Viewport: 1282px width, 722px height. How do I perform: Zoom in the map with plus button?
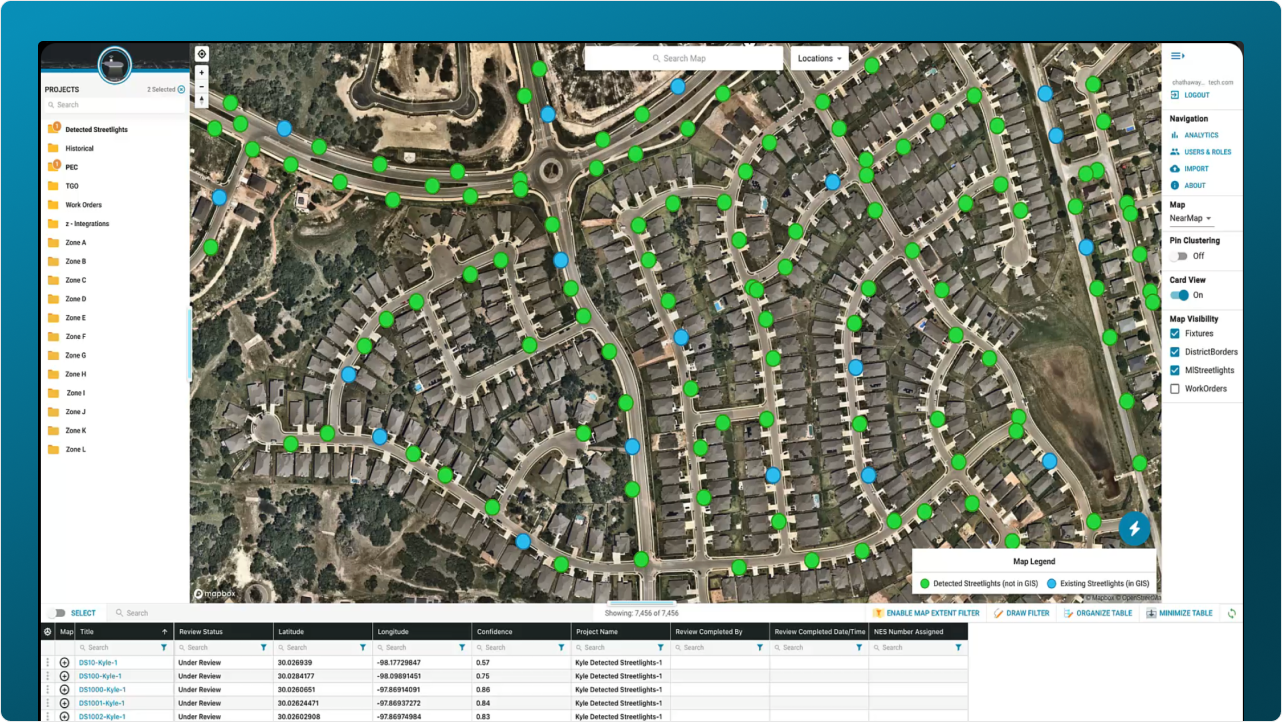pos(202,73)
